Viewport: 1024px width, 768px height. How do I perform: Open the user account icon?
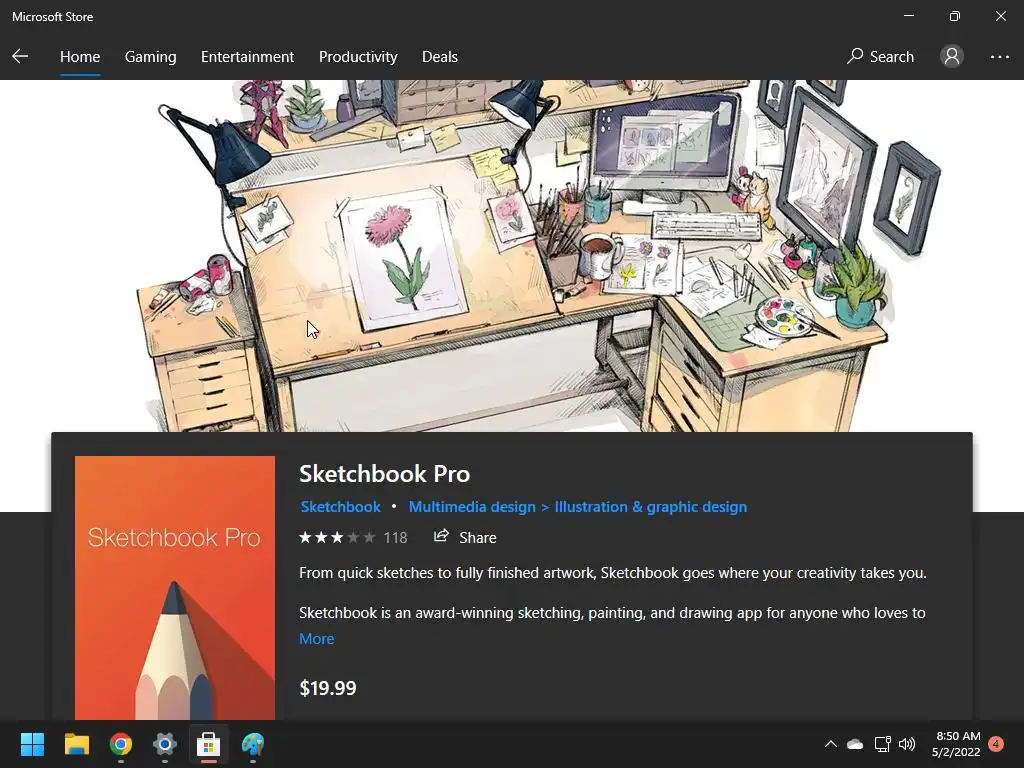(952, 57)
